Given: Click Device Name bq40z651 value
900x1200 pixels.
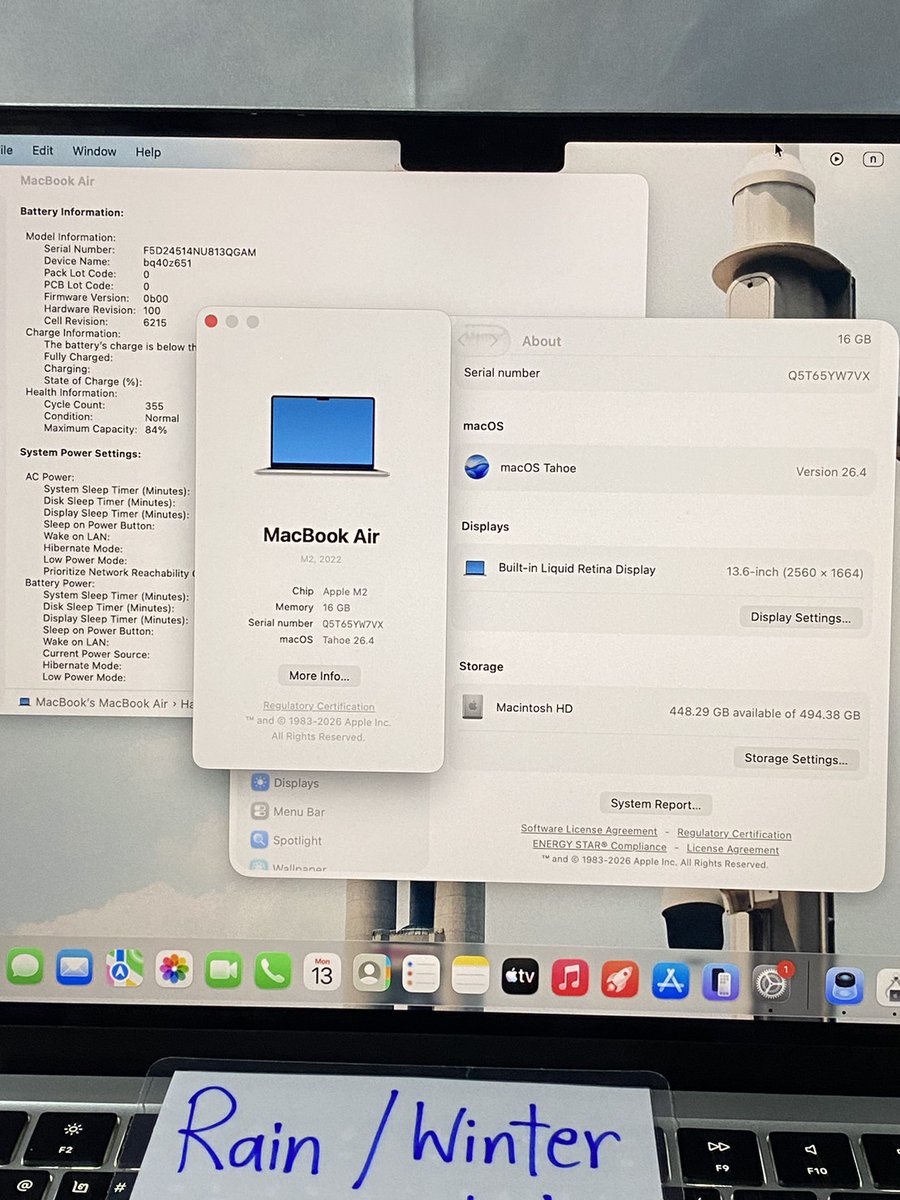Looking at the screenshot, I should pos(167,263).
